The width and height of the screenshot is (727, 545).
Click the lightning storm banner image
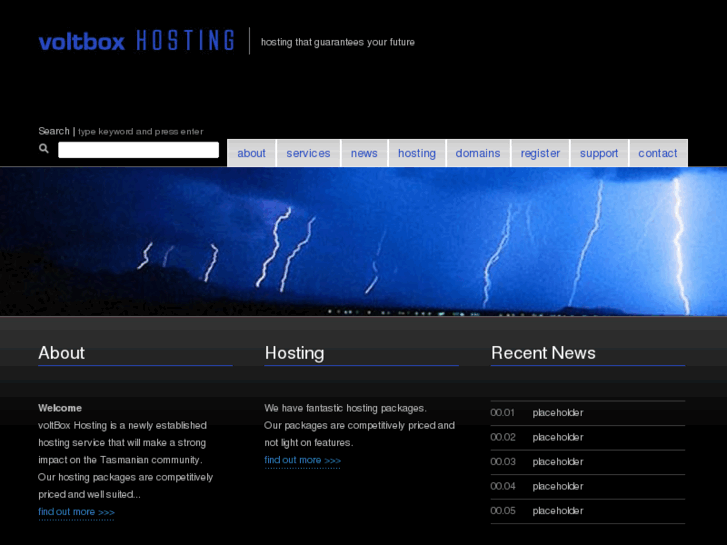pyautogui.click(x=363, y=241)
